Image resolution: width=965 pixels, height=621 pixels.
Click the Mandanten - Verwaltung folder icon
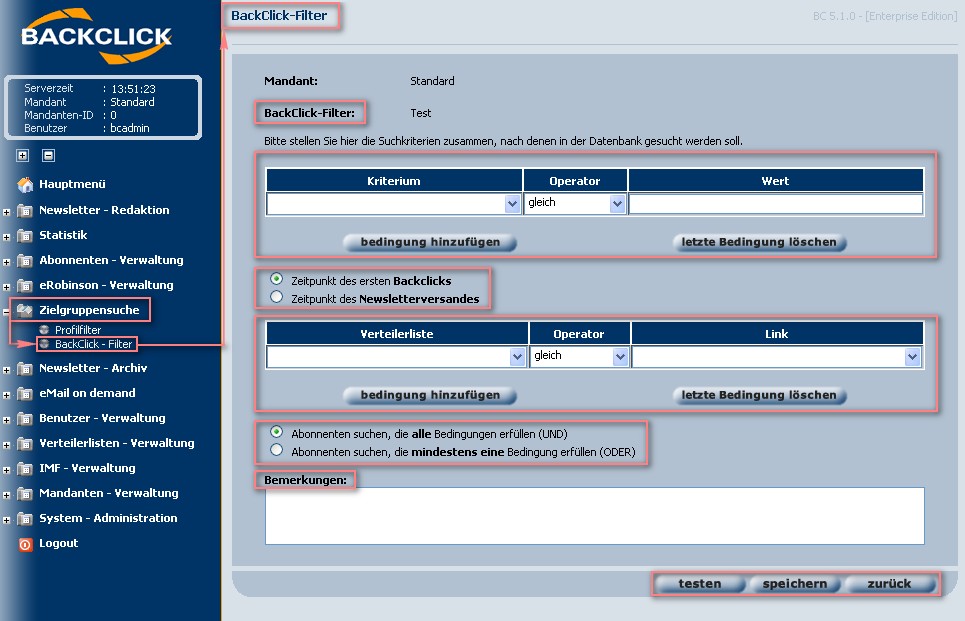click(x=25, y=494)
